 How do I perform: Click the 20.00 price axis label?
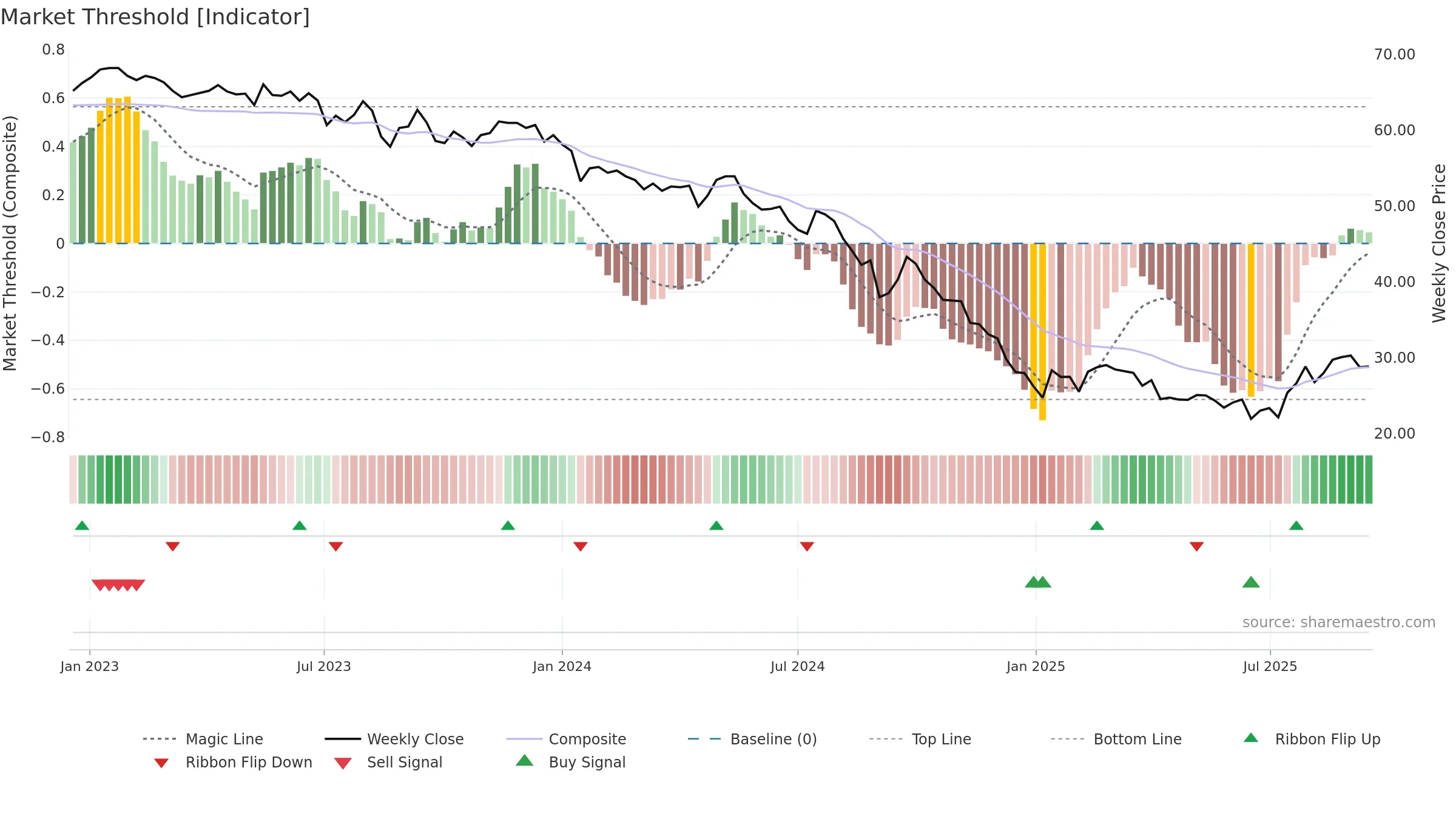click(x=1395, y=434)
